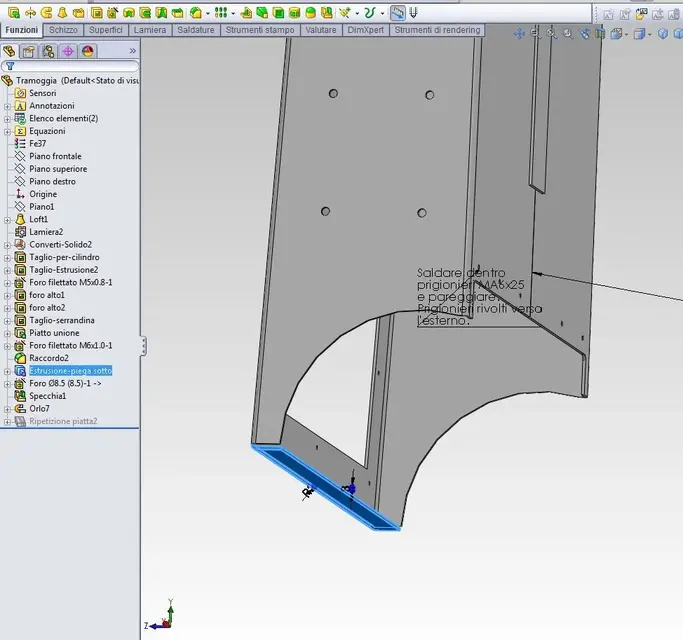
Task: Expand the Loft1 feature node
Action: coord(7,220)
